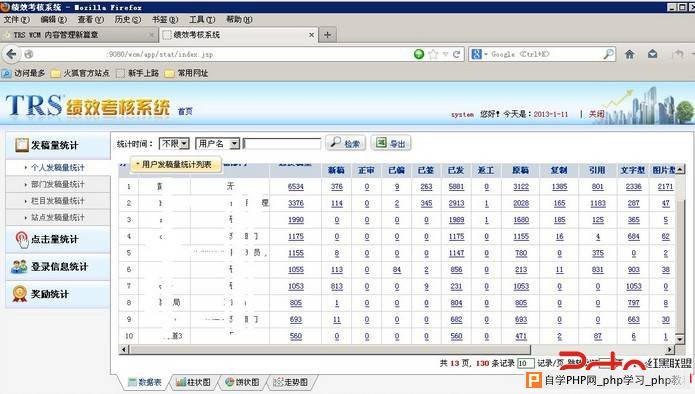695x394 pixels.
Task: Click the 检索 search button
Action: [346, 143]
